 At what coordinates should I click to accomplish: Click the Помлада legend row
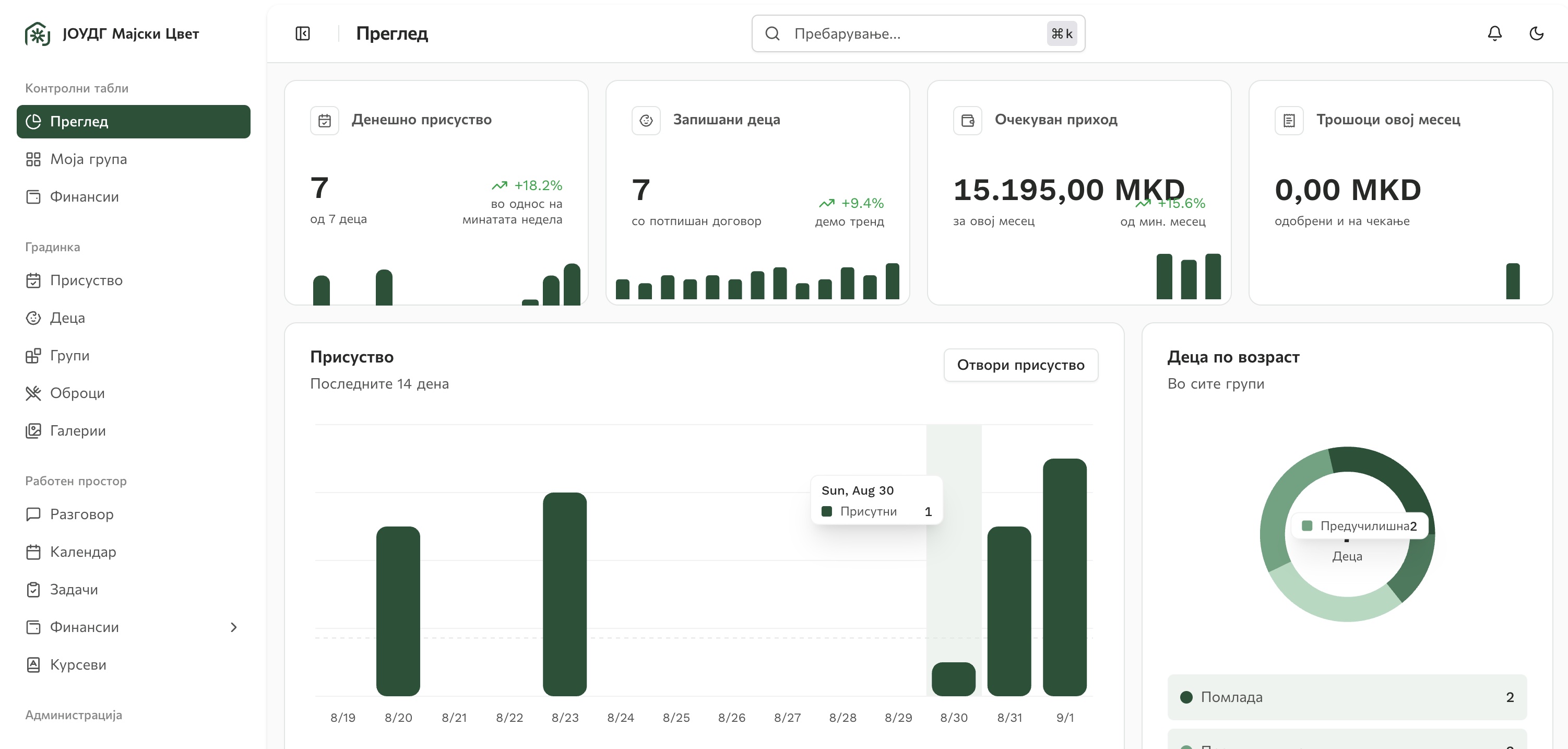(1347, 697)
